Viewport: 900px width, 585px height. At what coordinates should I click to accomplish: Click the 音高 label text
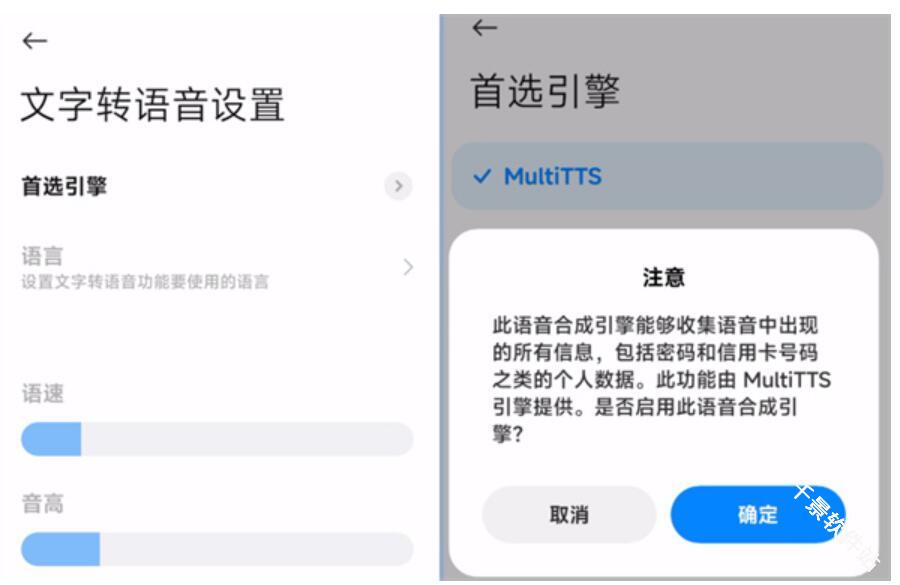point(42,503)
